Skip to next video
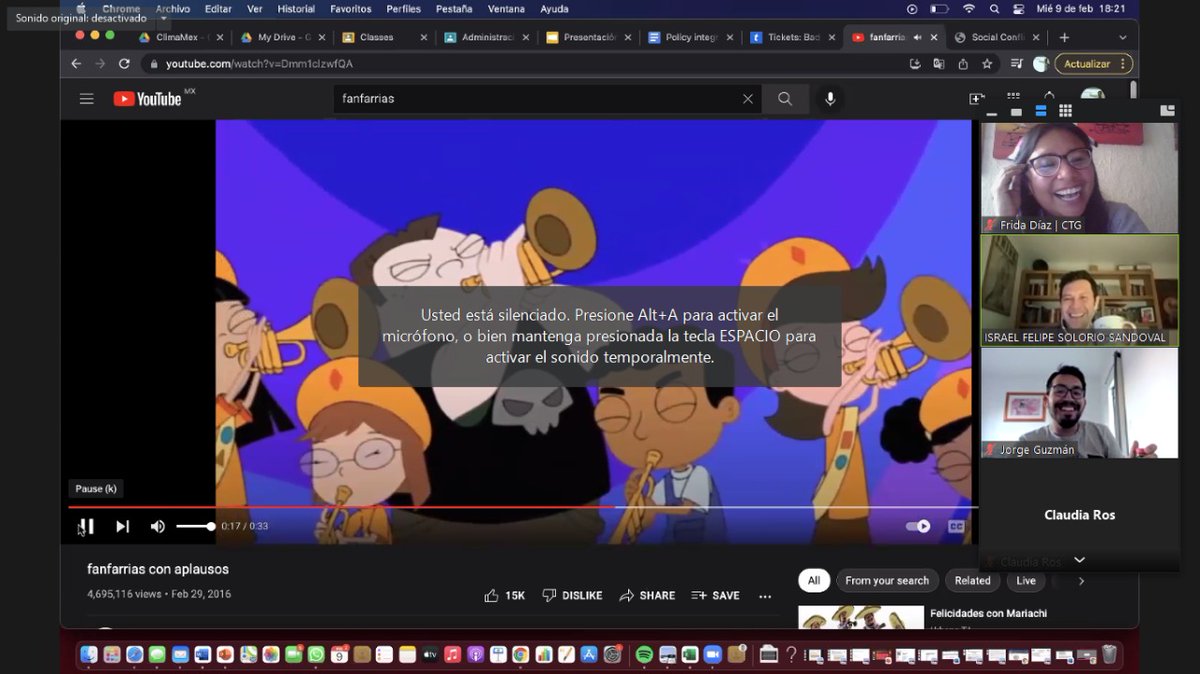 [x=122, y=526]
